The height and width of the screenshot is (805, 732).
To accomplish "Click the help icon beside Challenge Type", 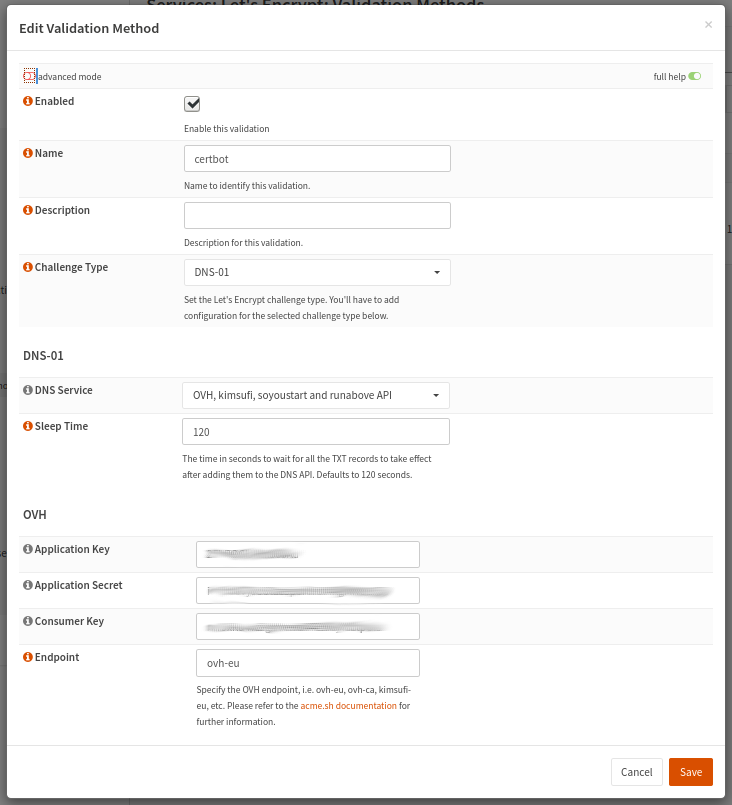I will click(x=28, y=268).
